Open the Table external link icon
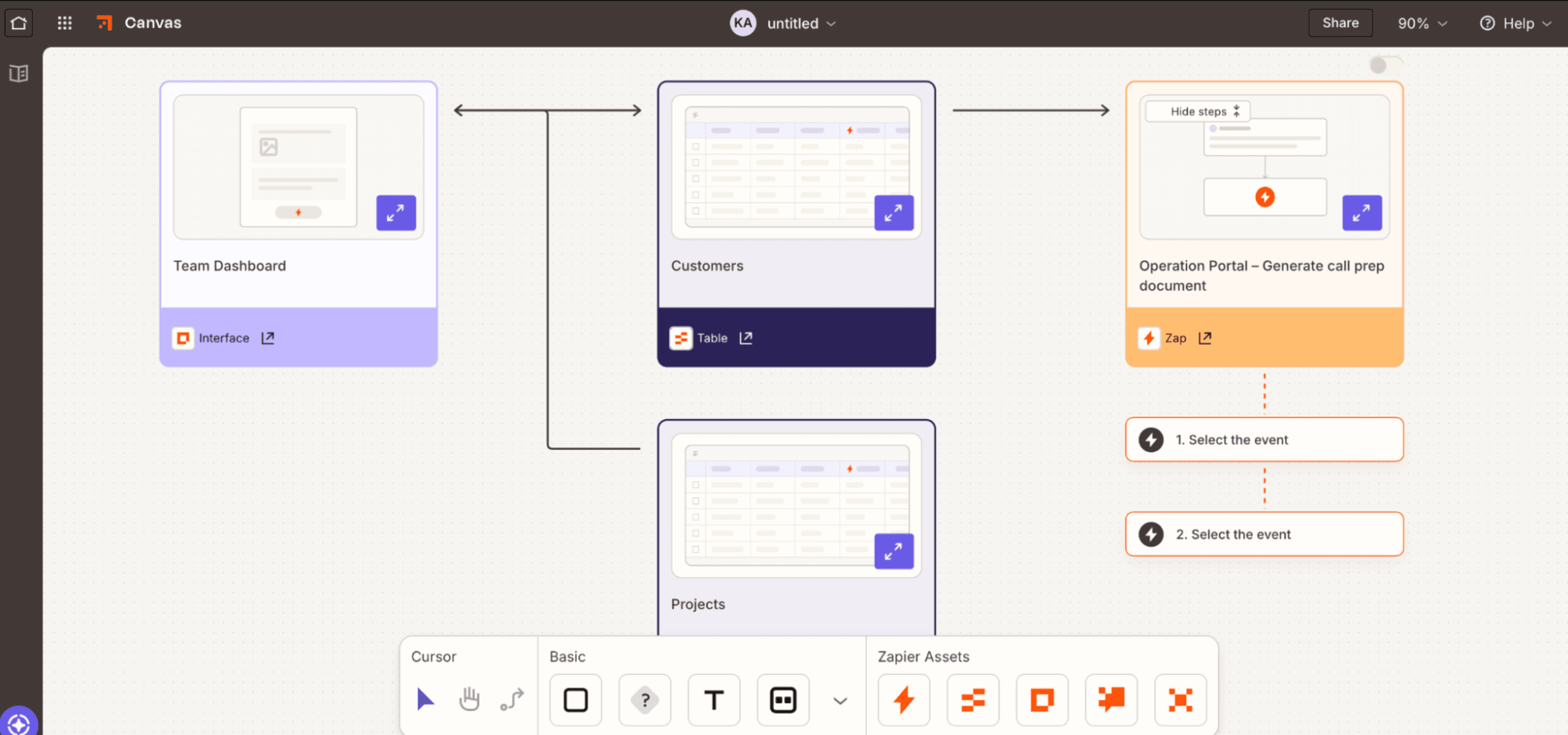Viewport: 1568px width, 735px height. point(746,338)
